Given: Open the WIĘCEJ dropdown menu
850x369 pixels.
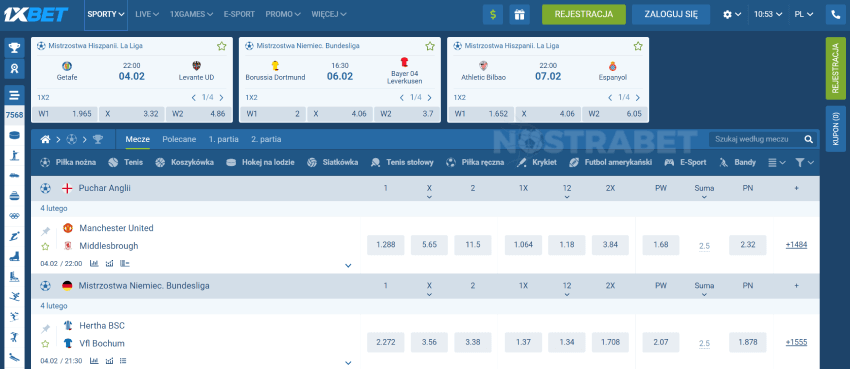Looking at the screenshot, I should [329, 14].
